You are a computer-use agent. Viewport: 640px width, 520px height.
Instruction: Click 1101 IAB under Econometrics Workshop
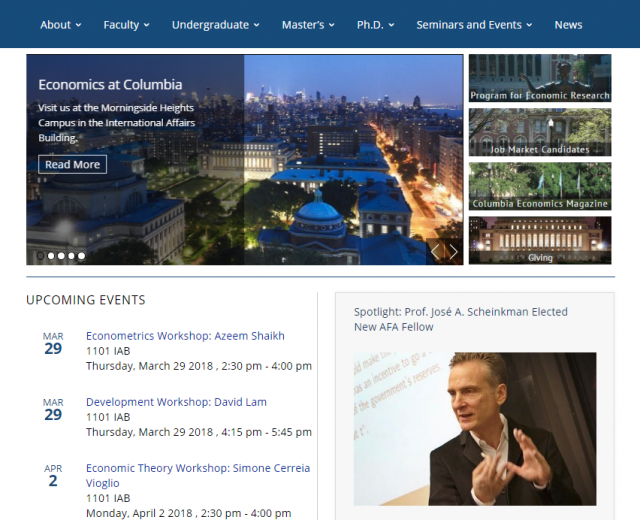(x=108, y=351)
